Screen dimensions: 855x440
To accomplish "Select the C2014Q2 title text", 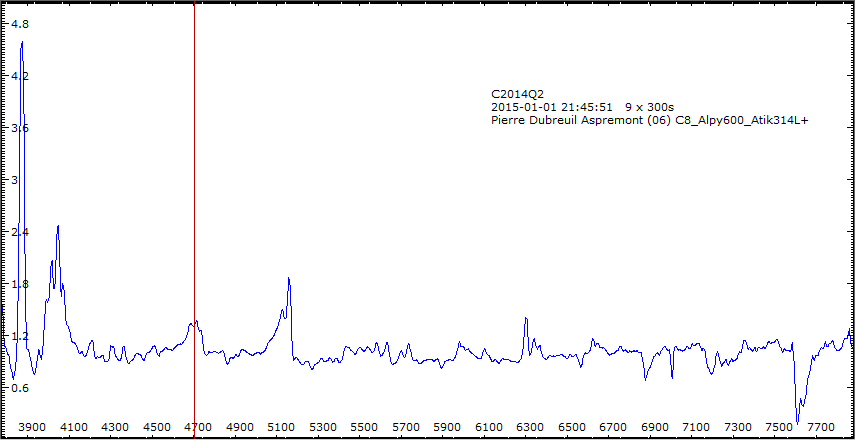I will (517, 93).
